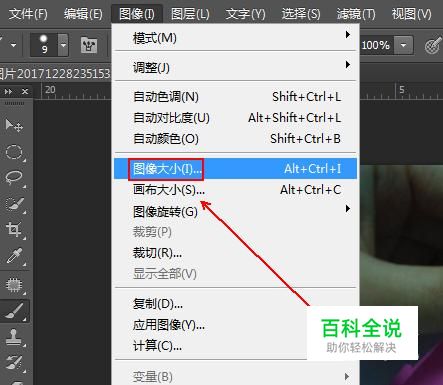
Task: Open the 编辑(E) menu
Action: pyautogui.click(x=83, y=14)
